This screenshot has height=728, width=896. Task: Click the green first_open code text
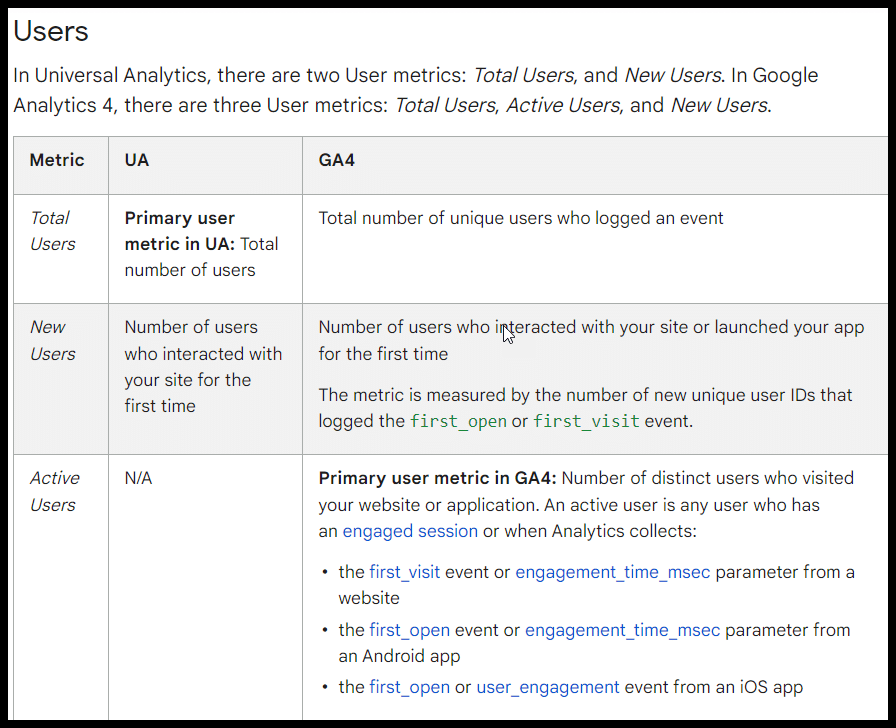tap(458, 421)
